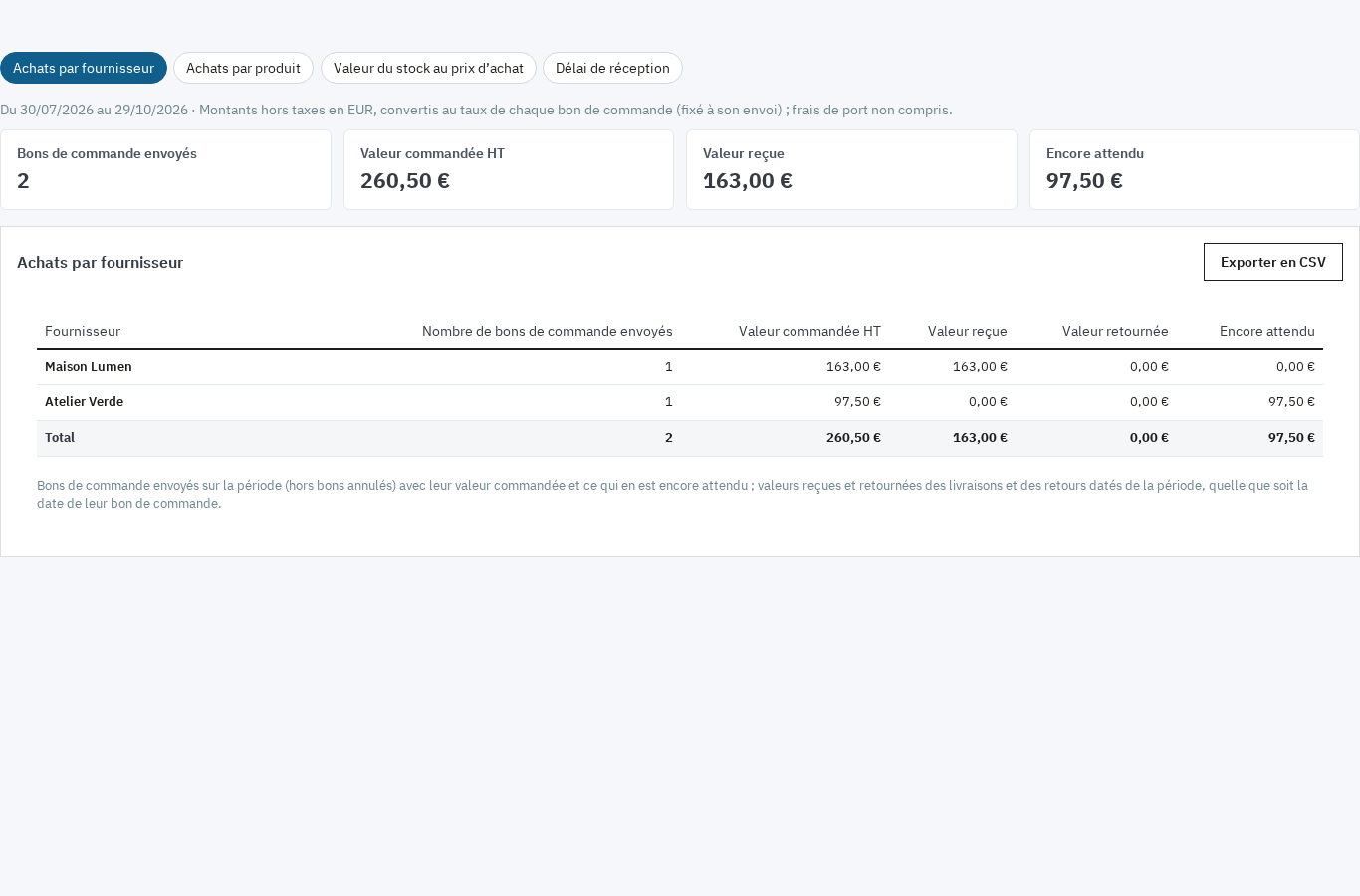
Task: Click the Encore attendu column header
Action: [1267, 331]
